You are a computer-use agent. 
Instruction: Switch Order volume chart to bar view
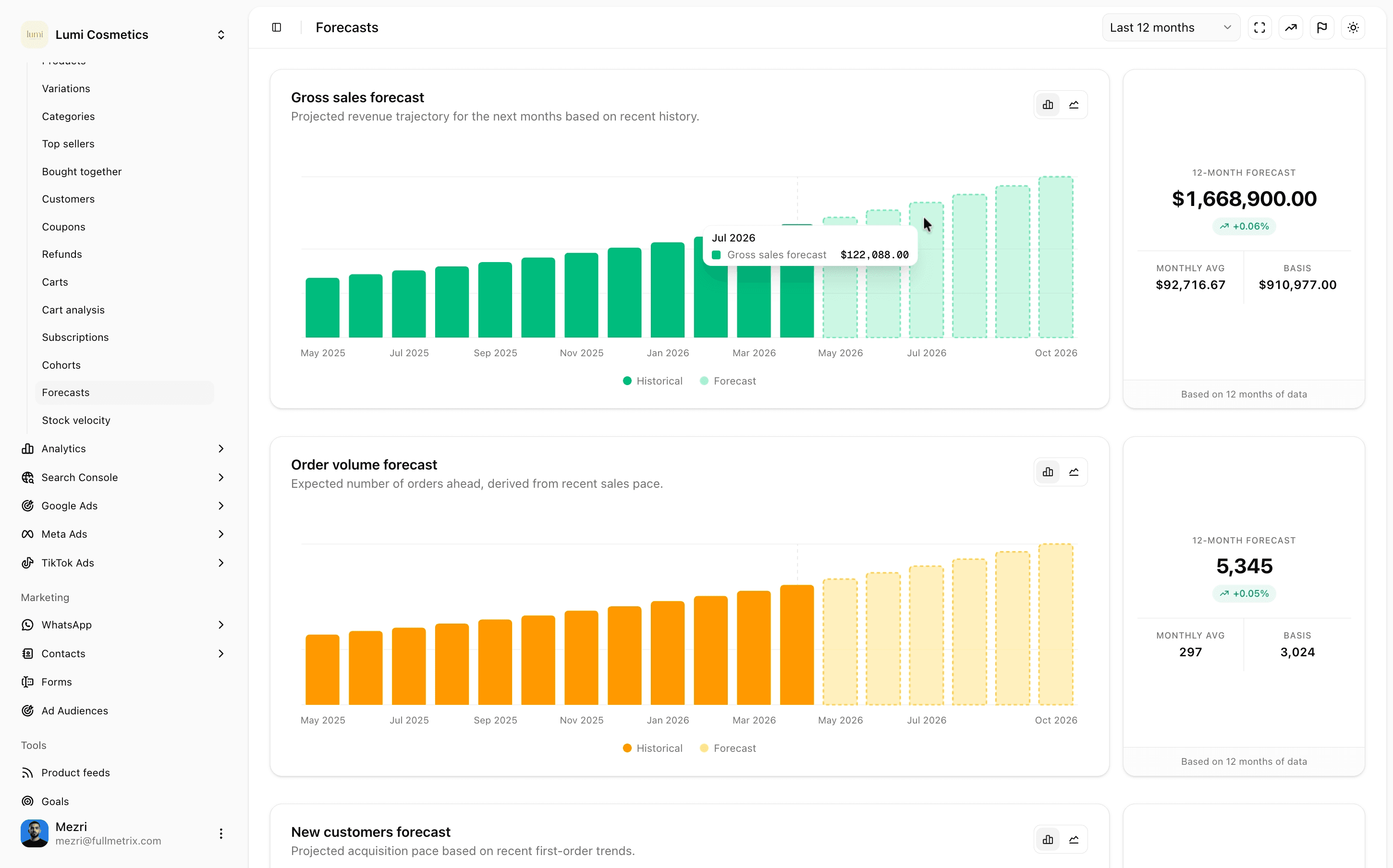(1047, 472)
